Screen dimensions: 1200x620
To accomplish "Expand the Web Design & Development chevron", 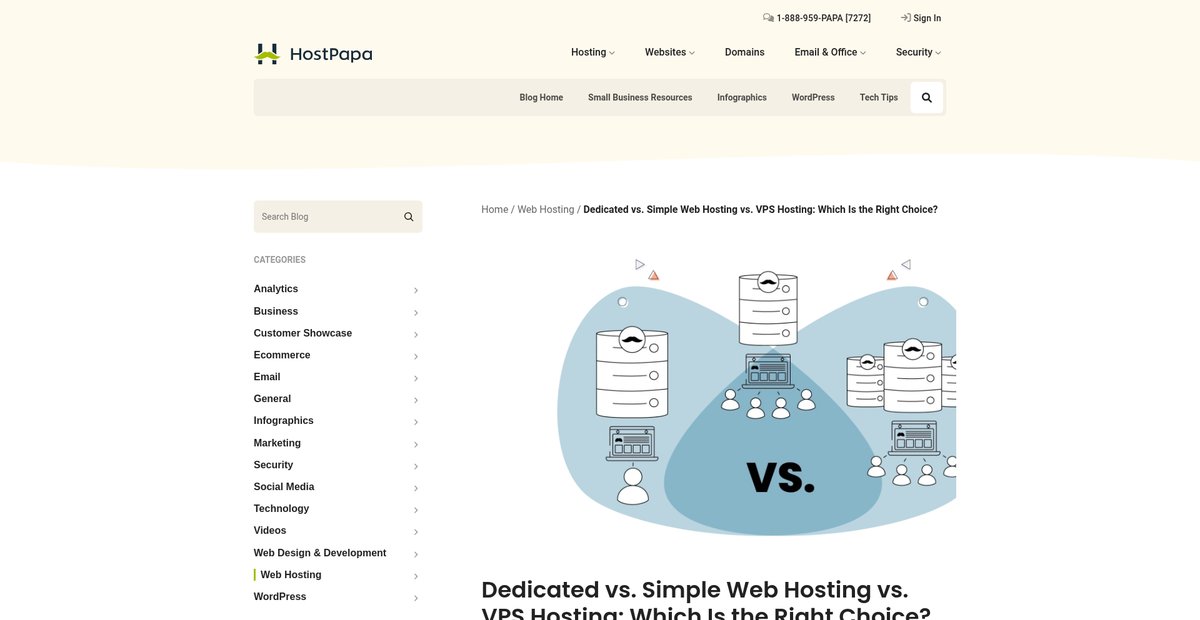I will (416, 554).
